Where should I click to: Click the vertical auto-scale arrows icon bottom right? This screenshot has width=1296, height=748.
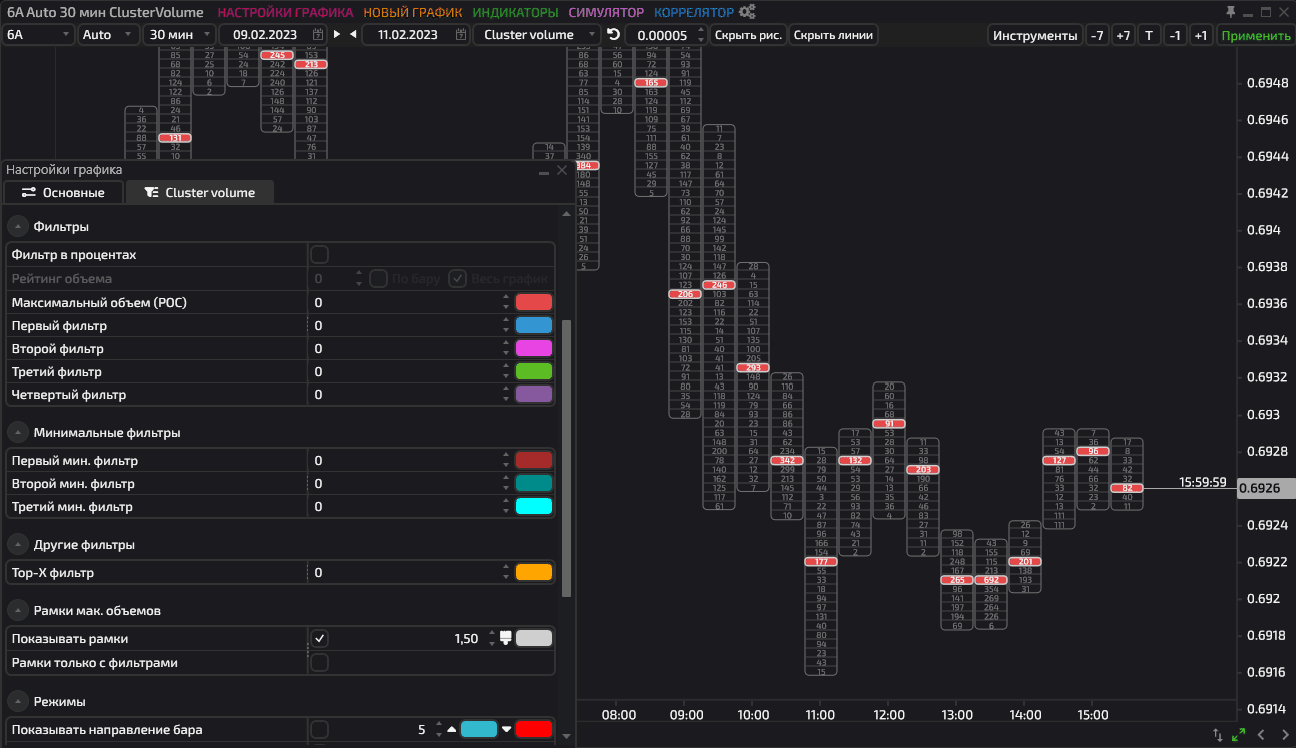click(1217, 735)
